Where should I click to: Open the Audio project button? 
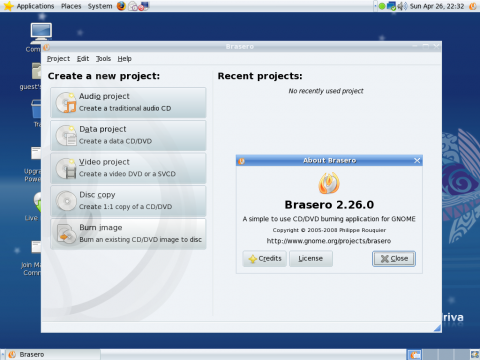128,102
